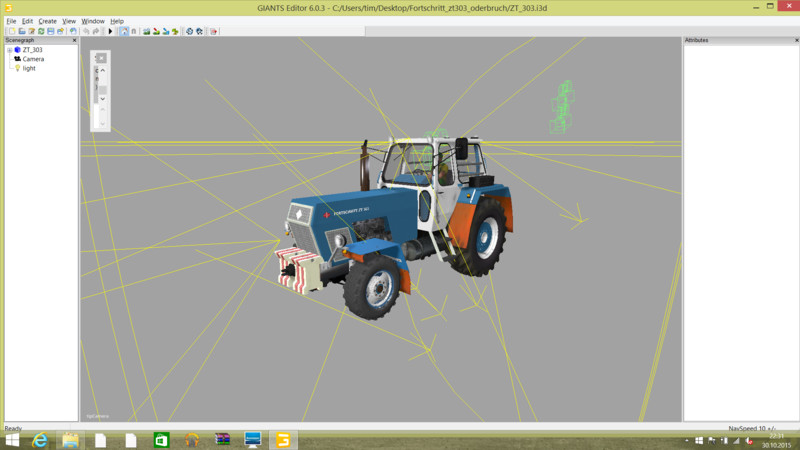Select the Terrain foliage paint icon
Image resolution: width=800 pixels, height=450 pixels.
(176, 32)
